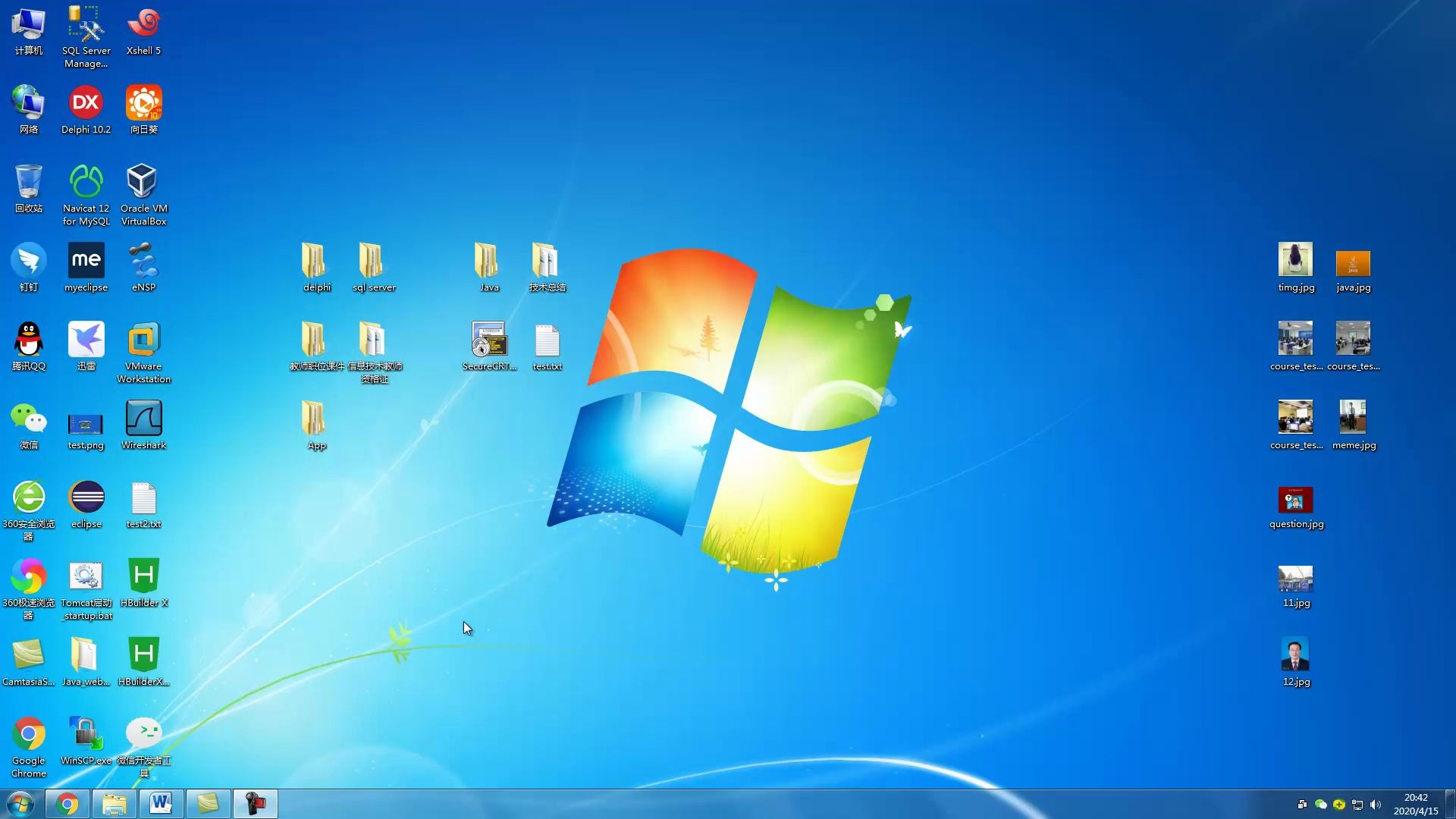Open 技术总结 folder on desktop
The height and width of the screenshot is (819, 1456).
pos(546,263)
